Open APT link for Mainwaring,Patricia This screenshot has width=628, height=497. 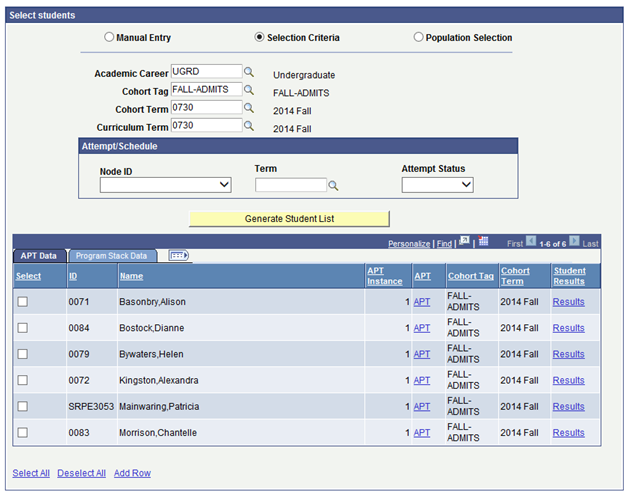tap(422, 406)
